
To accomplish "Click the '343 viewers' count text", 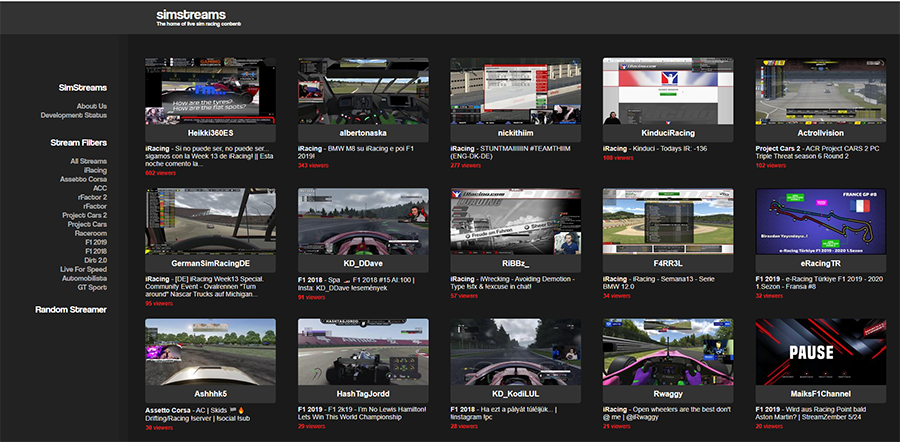I will click(x=313, y=165).
